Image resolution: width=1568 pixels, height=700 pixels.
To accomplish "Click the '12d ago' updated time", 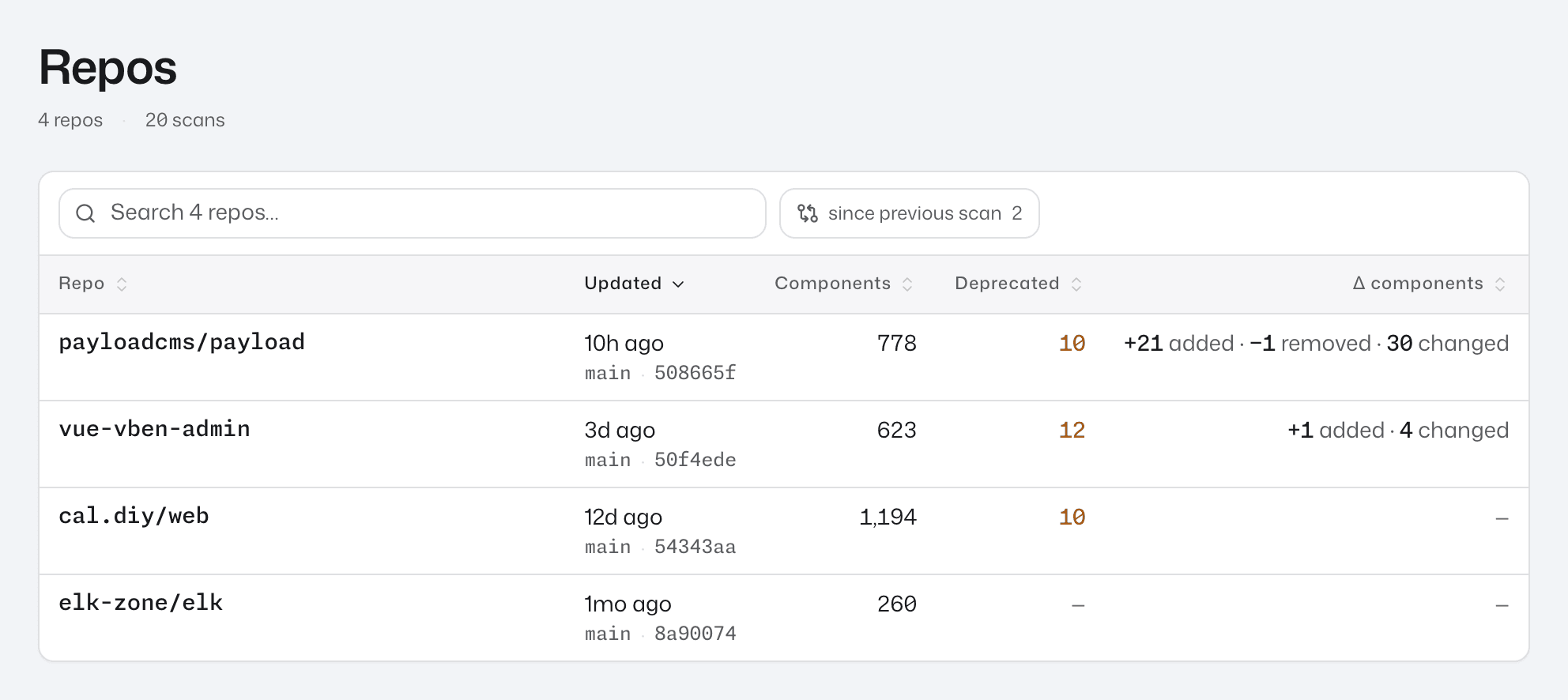I will point(624,517).
